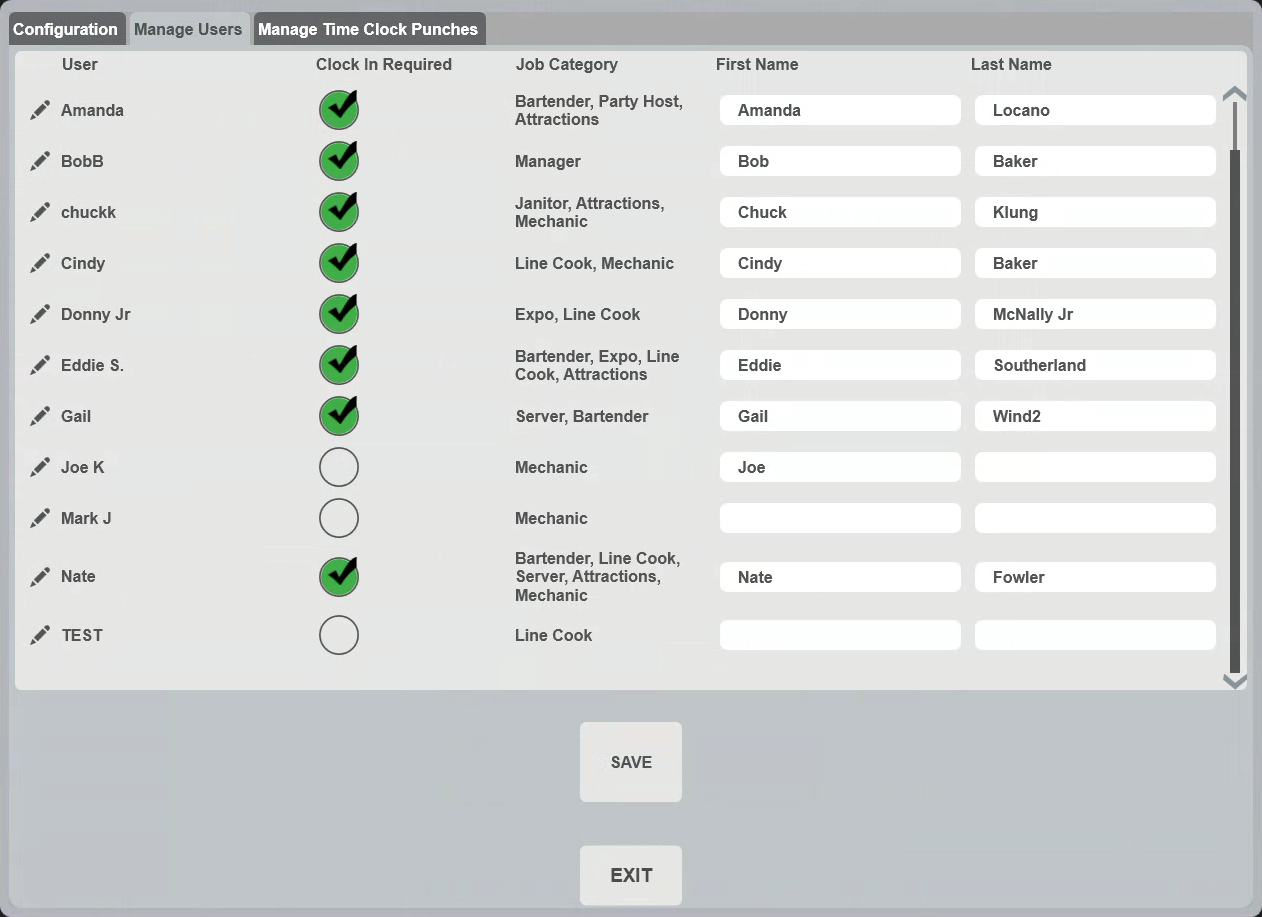Check Clock In Required for Mark J
The width and height of the screenshot is (1262, 917).
point(339,518)
